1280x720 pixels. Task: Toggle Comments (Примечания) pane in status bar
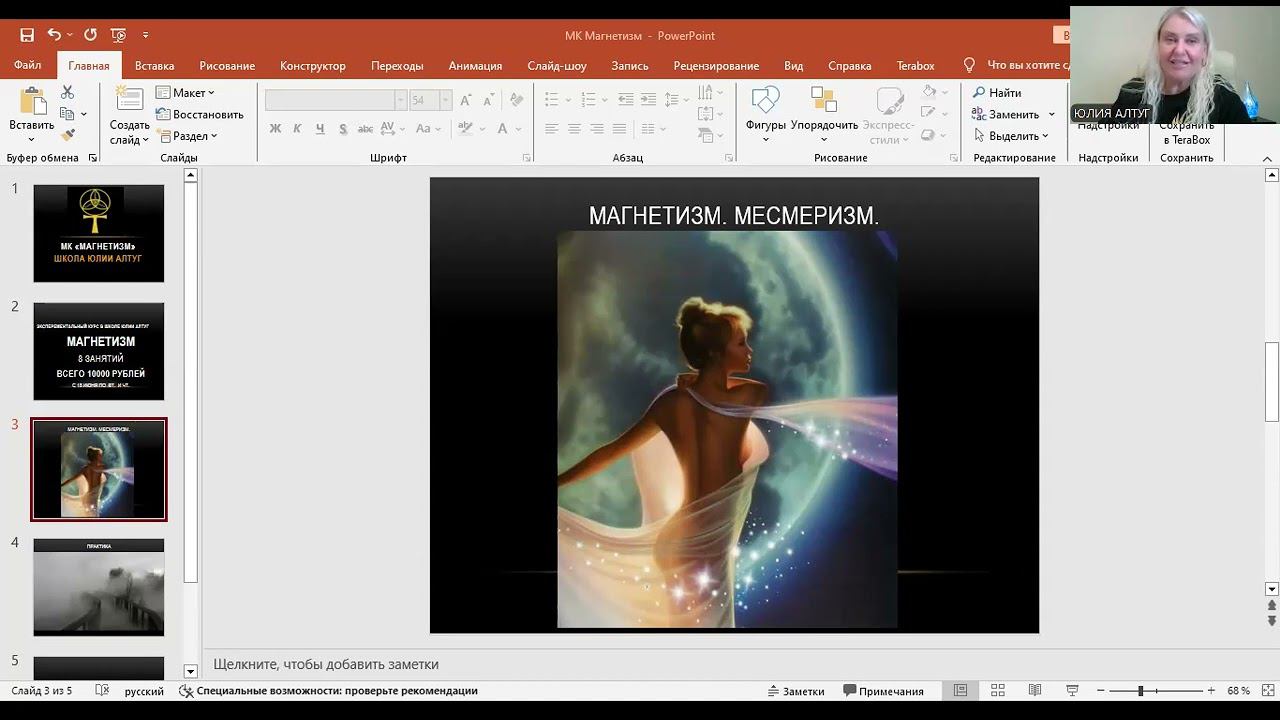click(883, 691)
